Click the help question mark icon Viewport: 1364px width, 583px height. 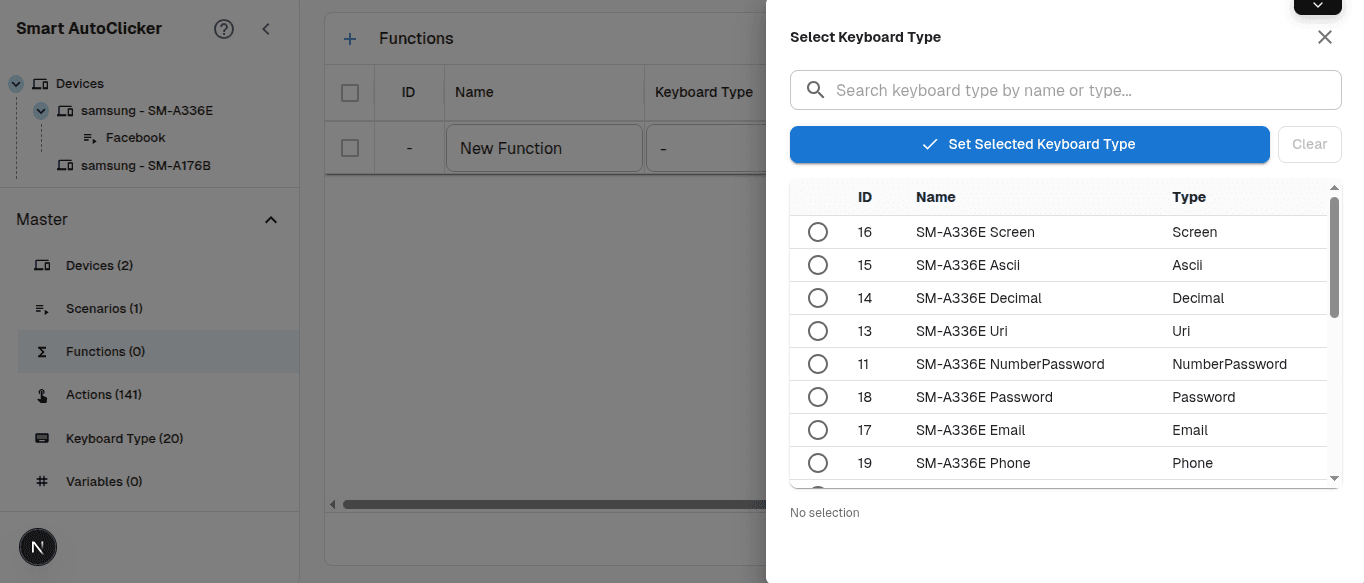pos(223,29)
